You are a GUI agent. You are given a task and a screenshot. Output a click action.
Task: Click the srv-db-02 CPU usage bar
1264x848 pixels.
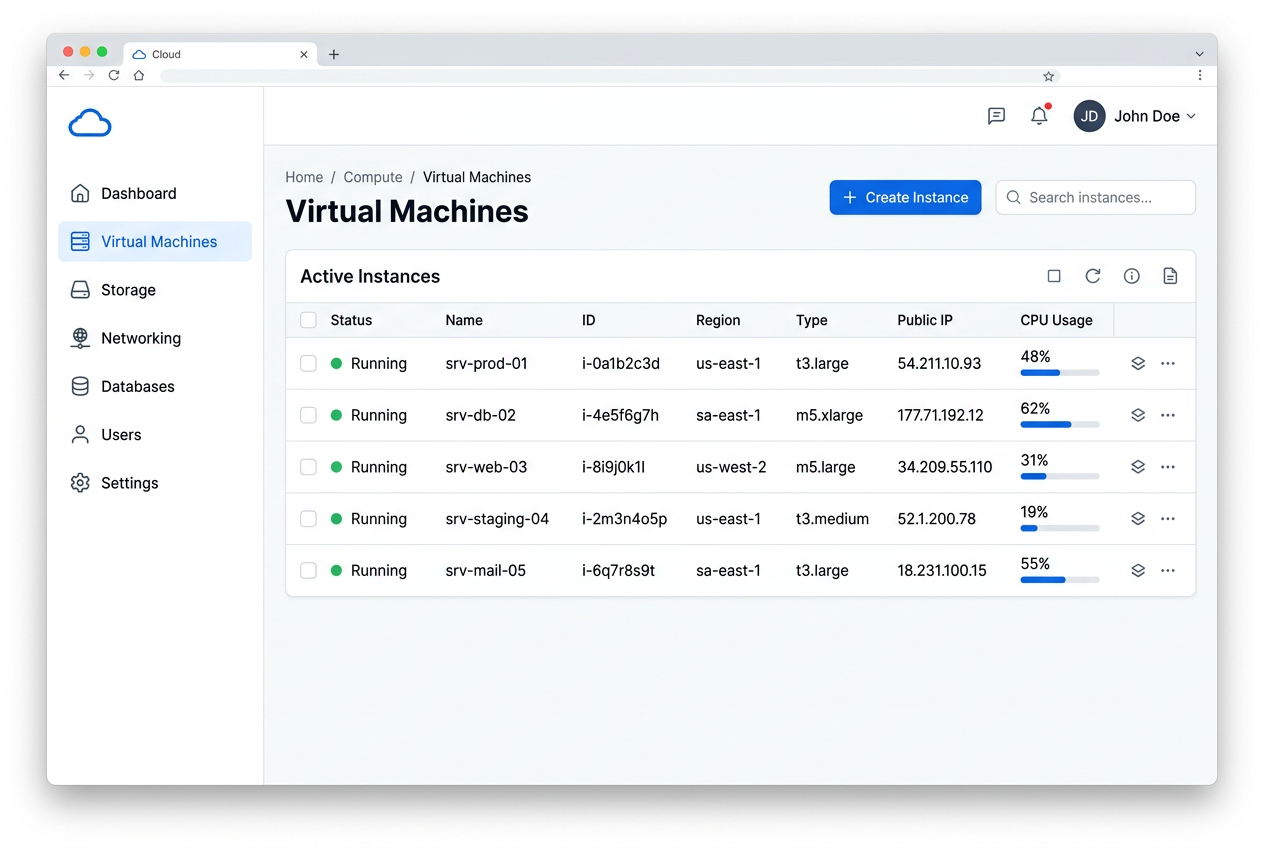(x=1060, y=425)
